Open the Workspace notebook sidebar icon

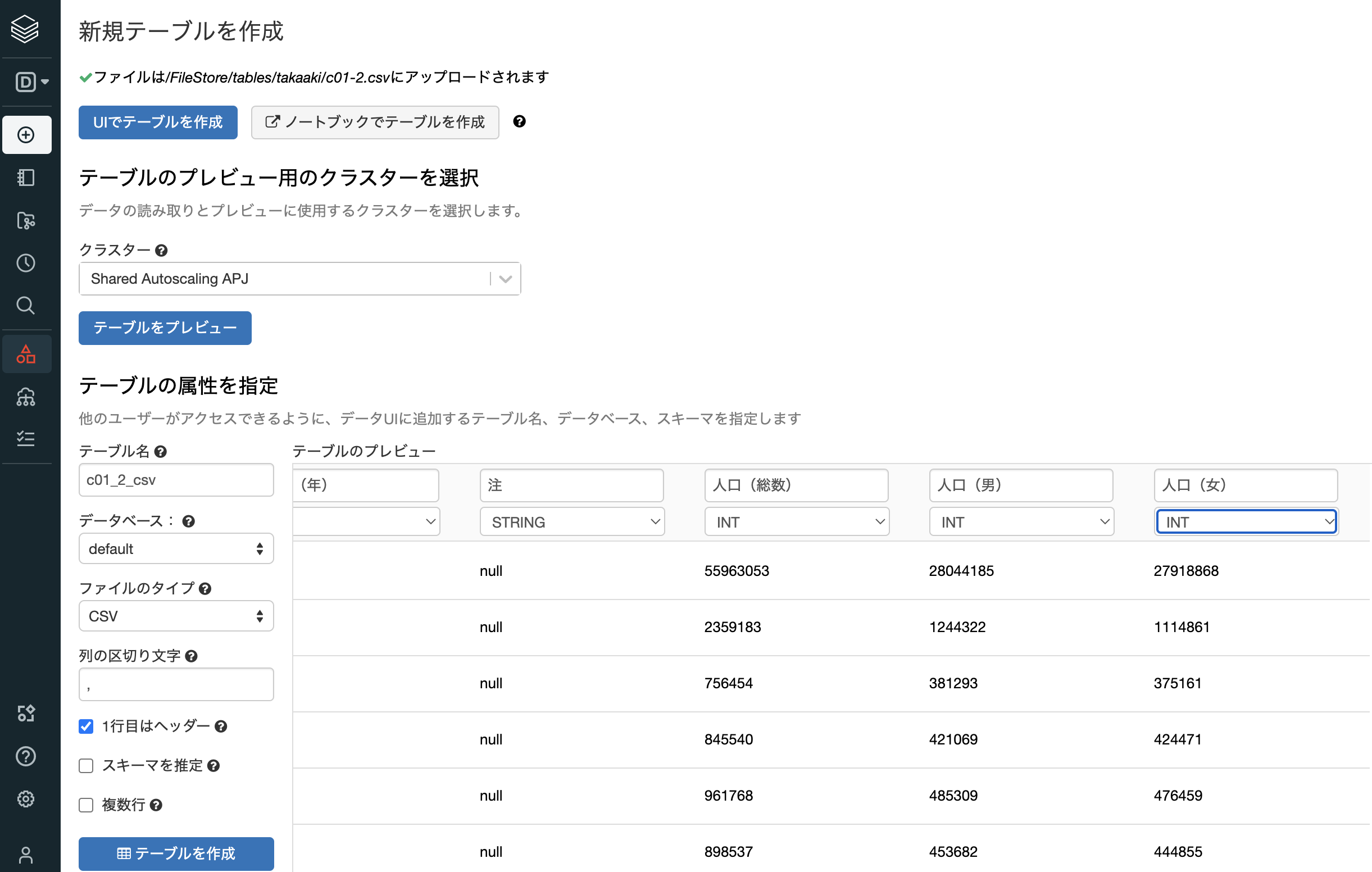coord(26,178)
